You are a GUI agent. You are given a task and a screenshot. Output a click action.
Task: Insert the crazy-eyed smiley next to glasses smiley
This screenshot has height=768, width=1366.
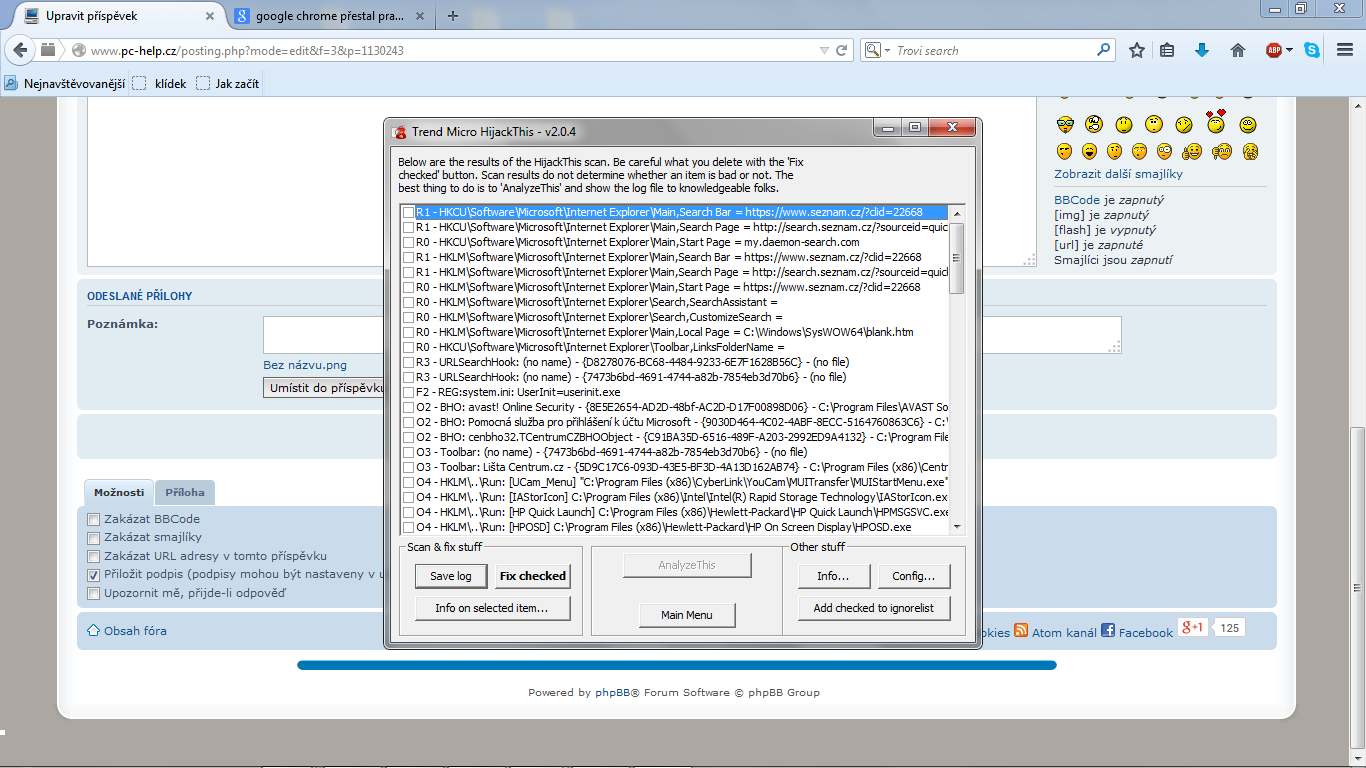pos(1094,125)
